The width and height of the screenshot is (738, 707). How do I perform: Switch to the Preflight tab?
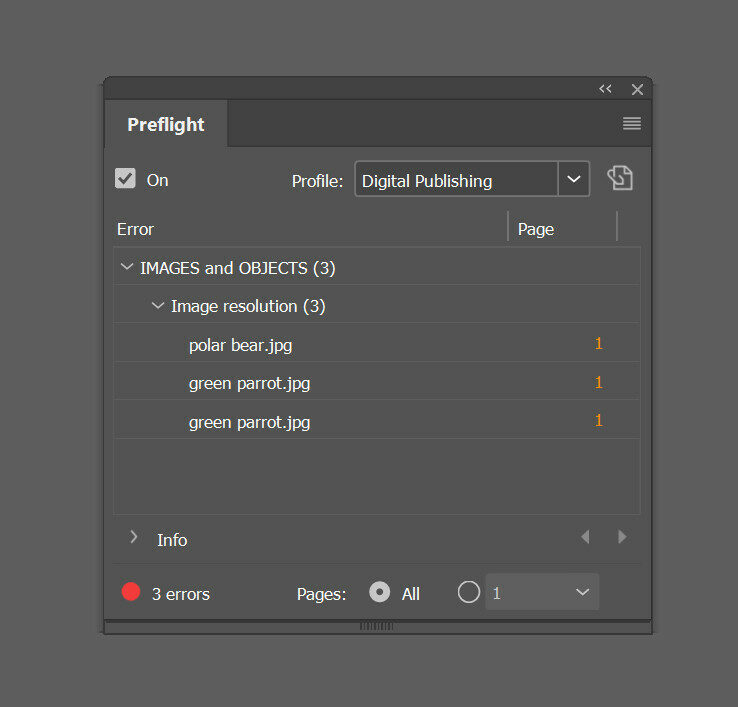click(x=166, y=125)
